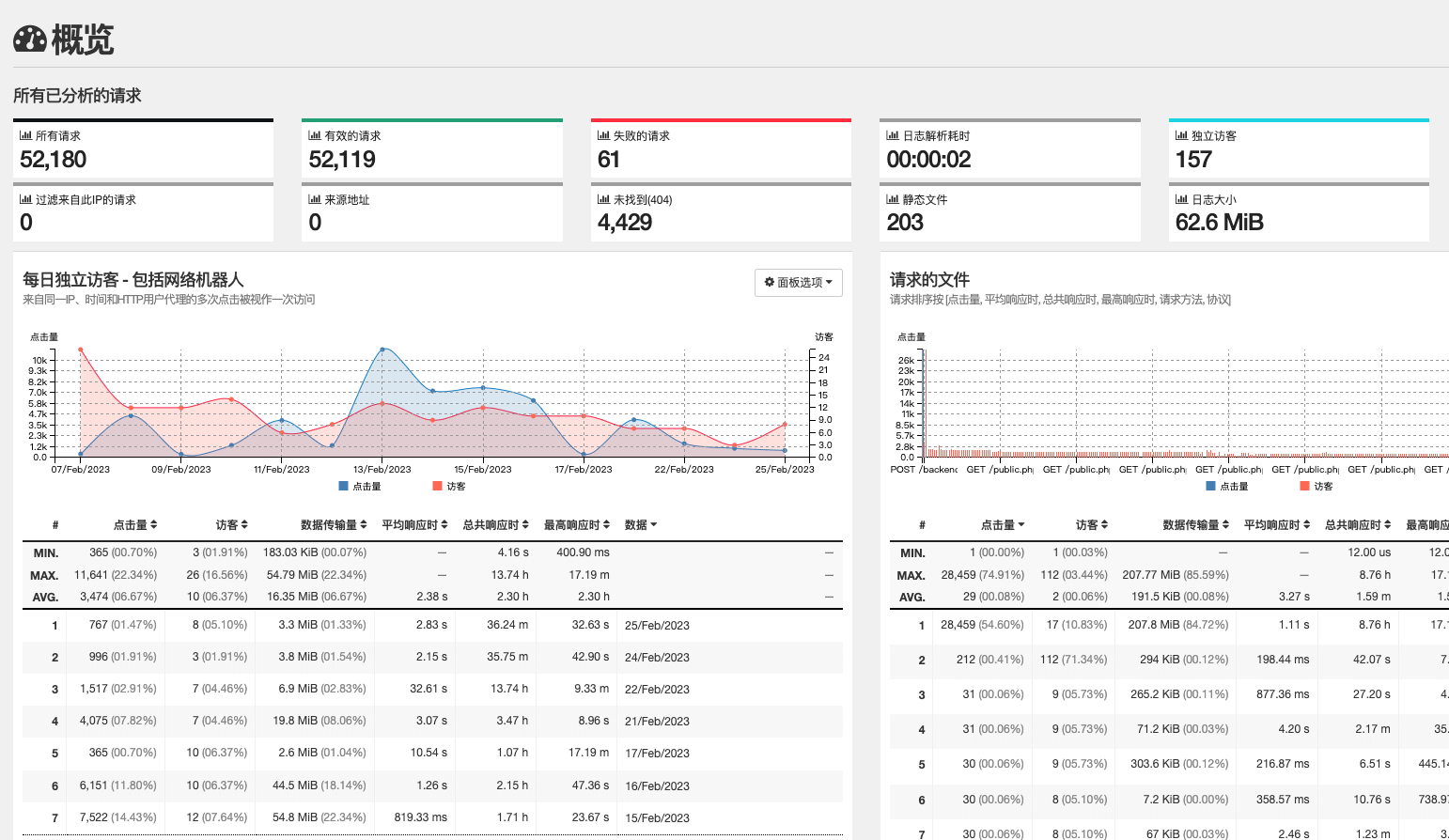Toggle red 访客 legend in requested files chart

(1317, 486)
